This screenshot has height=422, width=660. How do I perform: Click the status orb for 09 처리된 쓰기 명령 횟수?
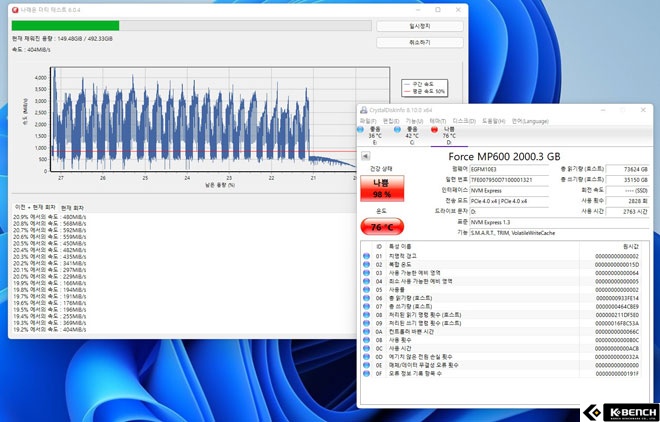[x=366, y=323]
